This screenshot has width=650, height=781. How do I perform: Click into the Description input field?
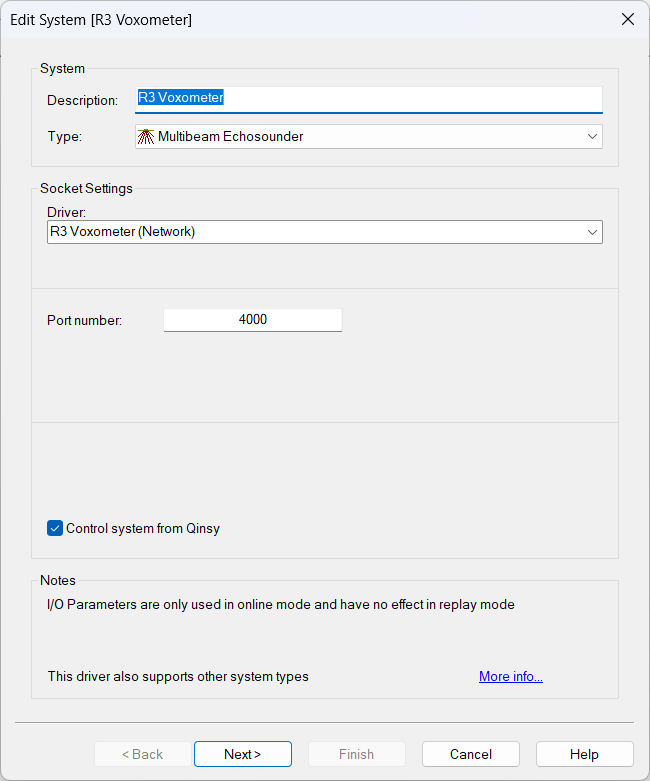tap(369, 99)
